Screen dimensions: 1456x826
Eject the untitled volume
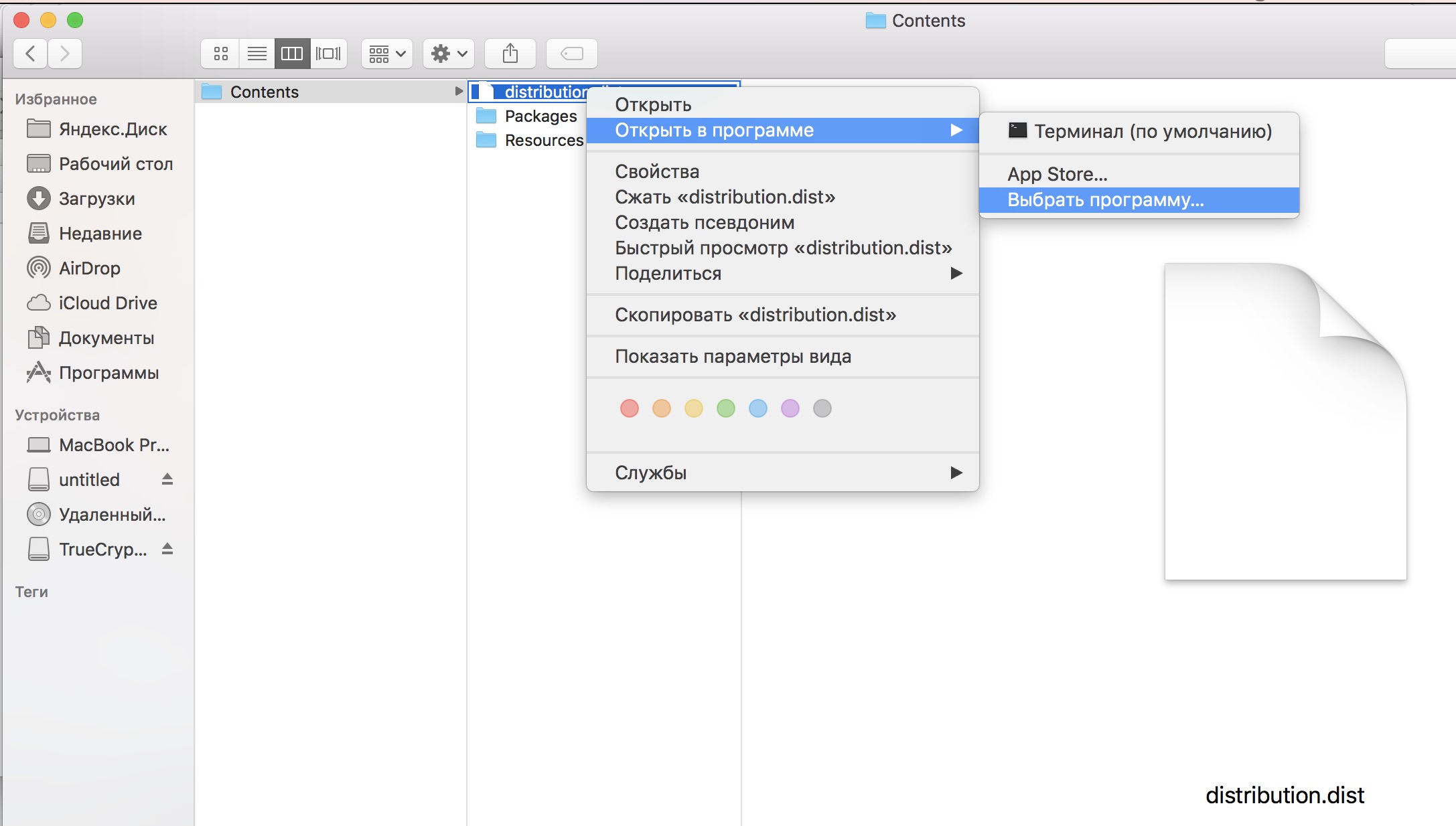[167, 479]
